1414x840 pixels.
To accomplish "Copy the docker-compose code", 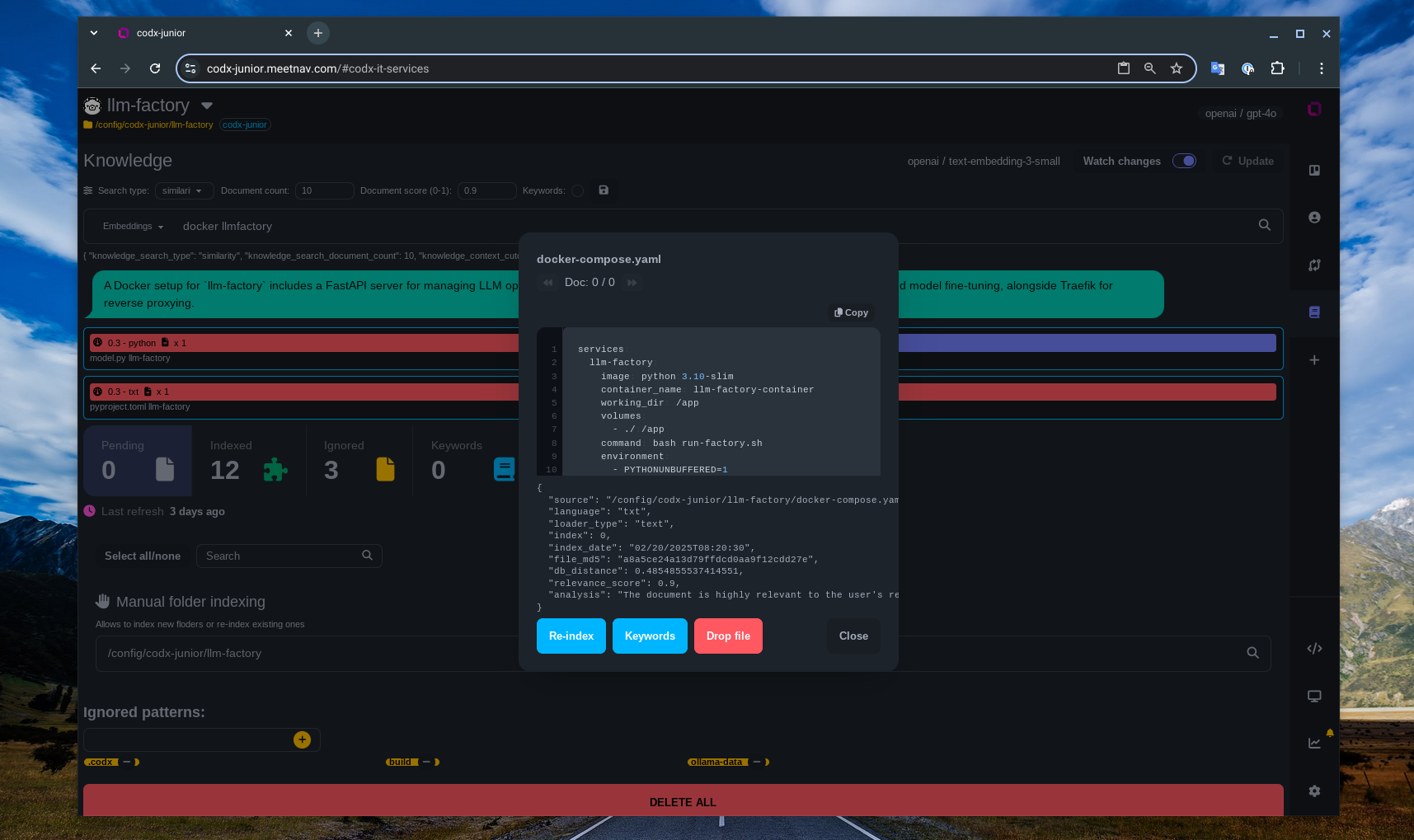I will point(851,312).
